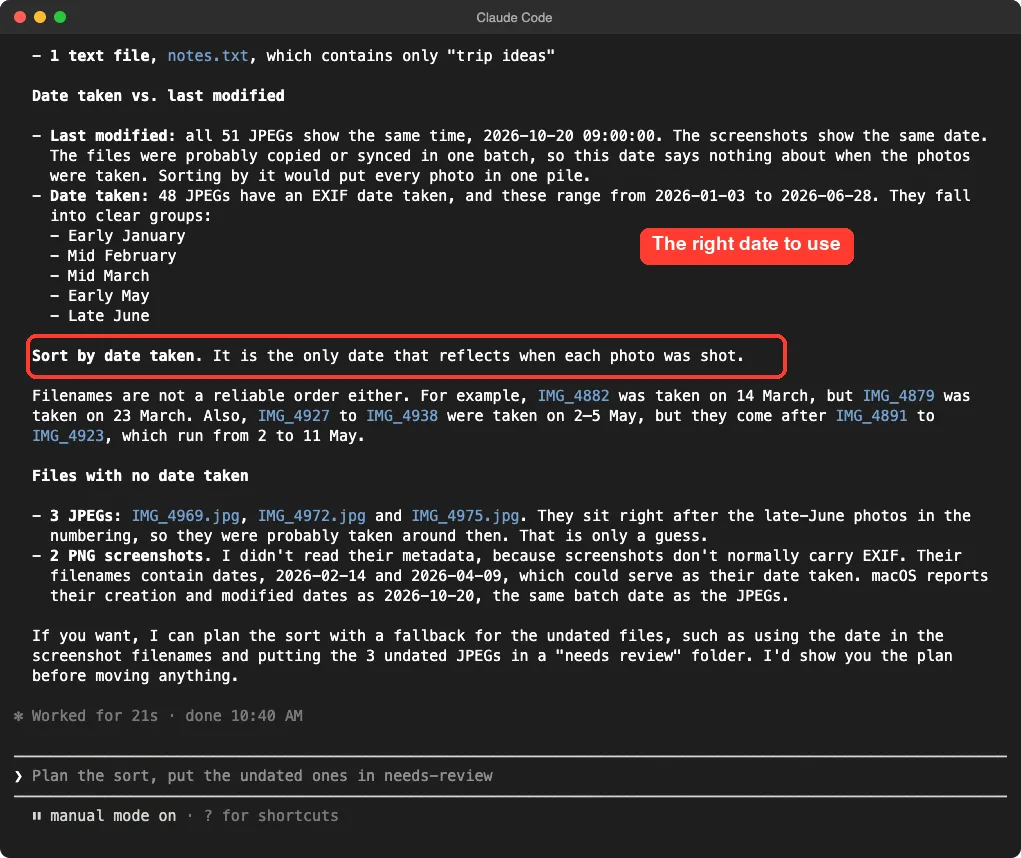Click the yellow minimize window button
1021x858 pixels.
40,17
